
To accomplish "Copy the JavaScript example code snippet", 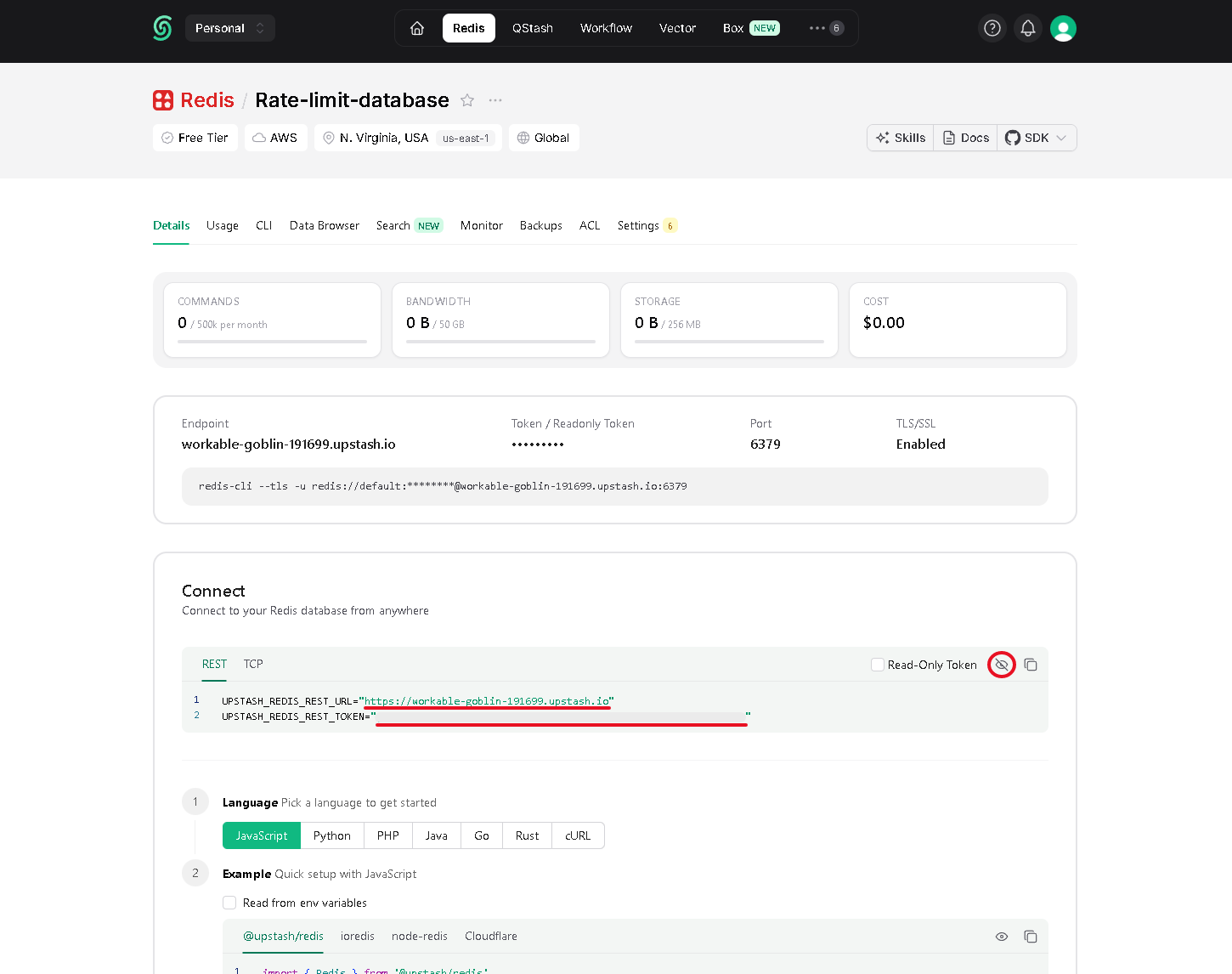I will click(x=1031, y=937).
